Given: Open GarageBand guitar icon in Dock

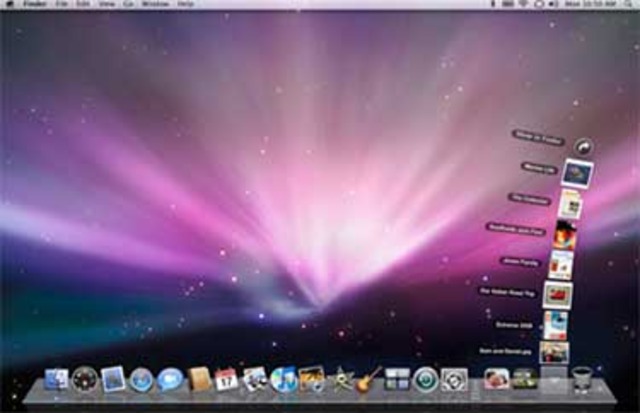Looking at the screenshot, I should tap(369, 379).
